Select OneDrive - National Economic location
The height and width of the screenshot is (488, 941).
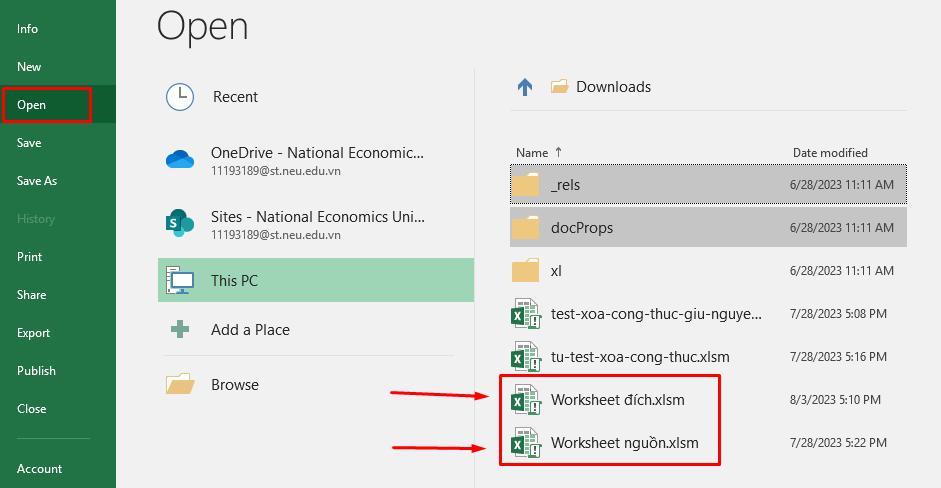tap(316, 160)
